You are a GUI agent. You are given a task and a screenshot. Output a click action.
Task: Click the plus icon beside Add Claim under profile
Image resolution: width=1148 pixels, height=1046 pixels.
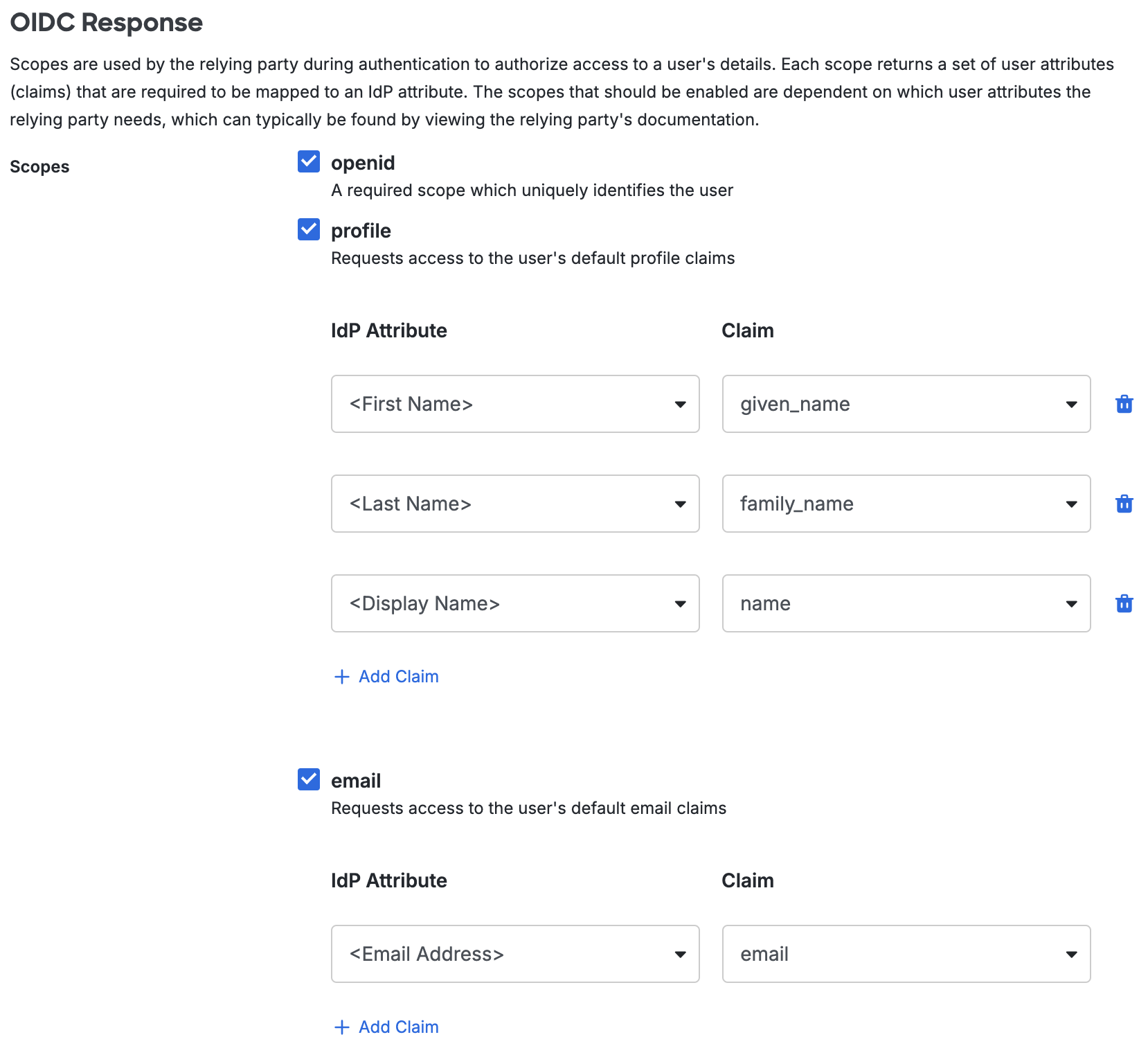pos(342,676)
